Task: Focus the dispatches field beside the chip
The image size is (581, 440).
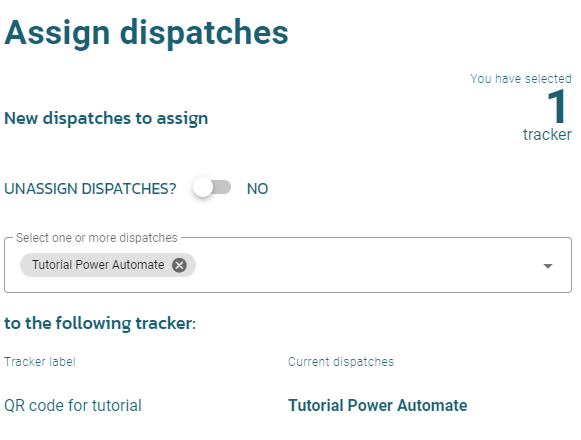Action: 367,265
